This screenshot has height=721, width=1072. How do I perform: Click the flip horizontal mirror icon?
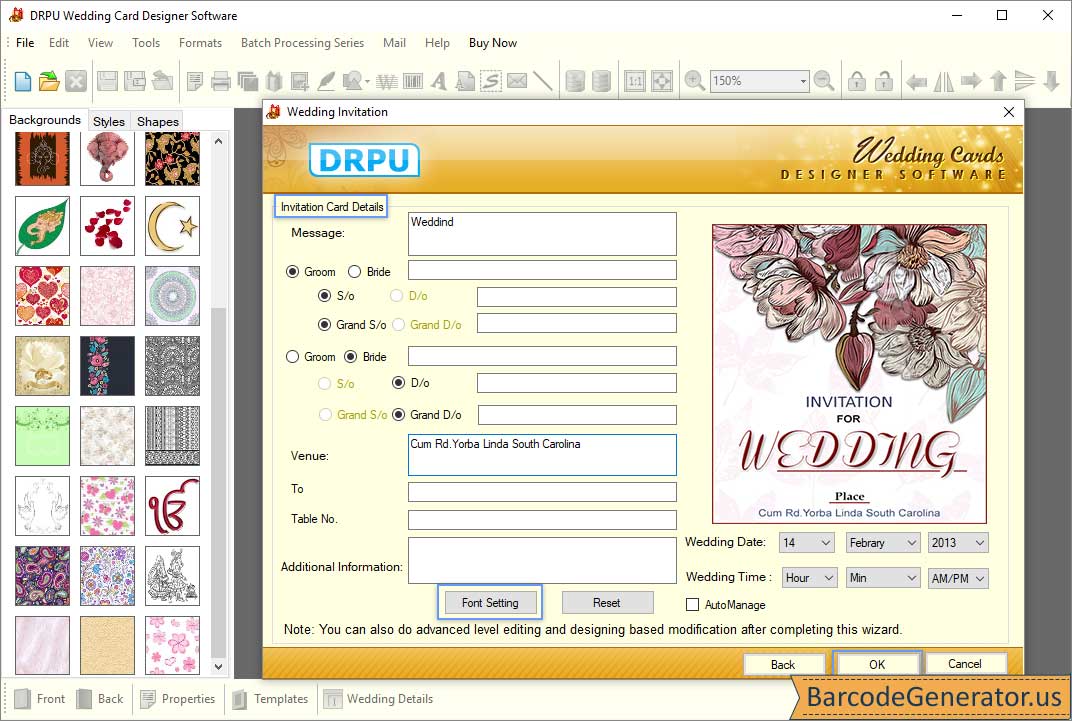943,81
